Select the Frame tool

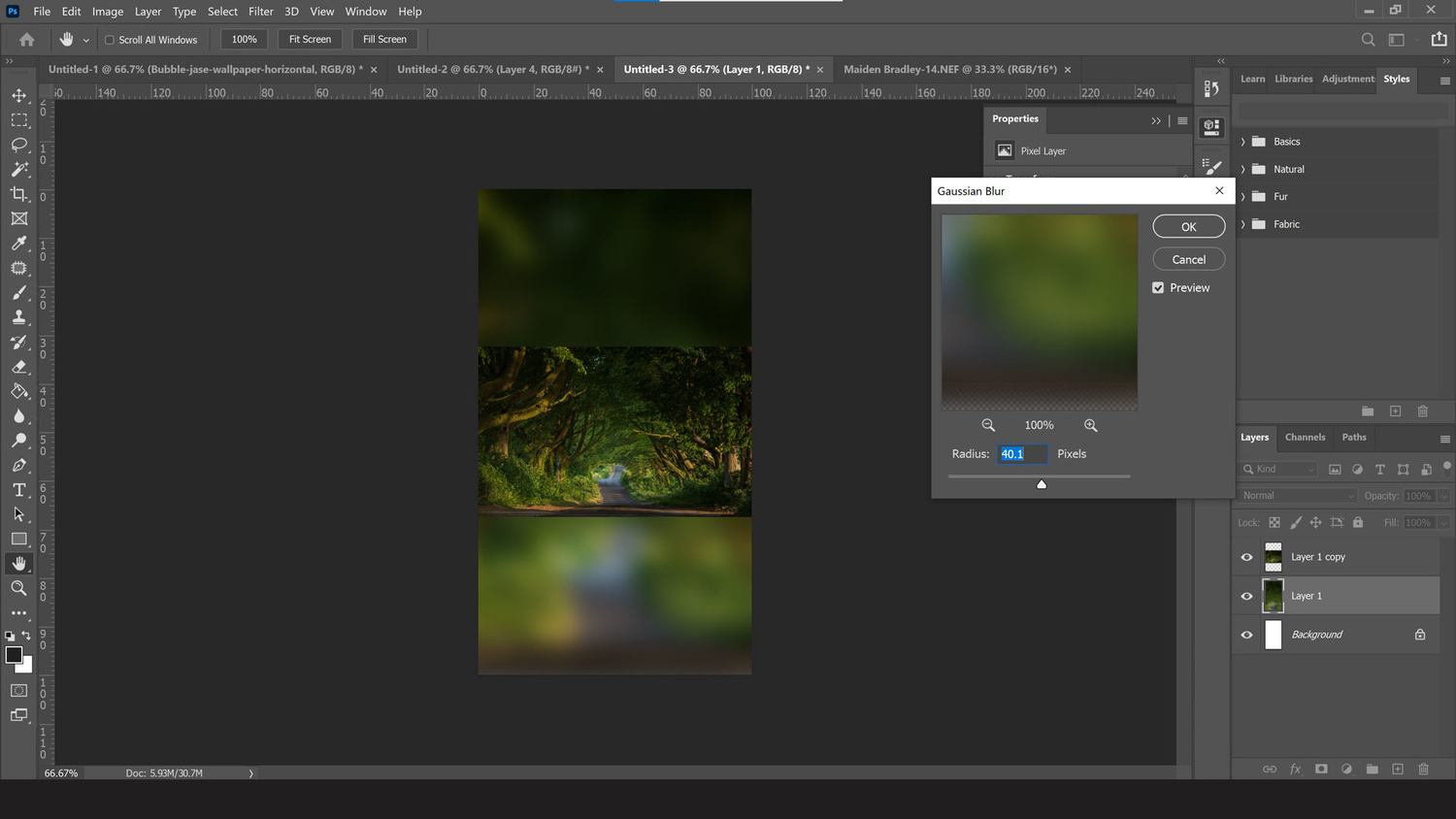click(x=18, y=218)
